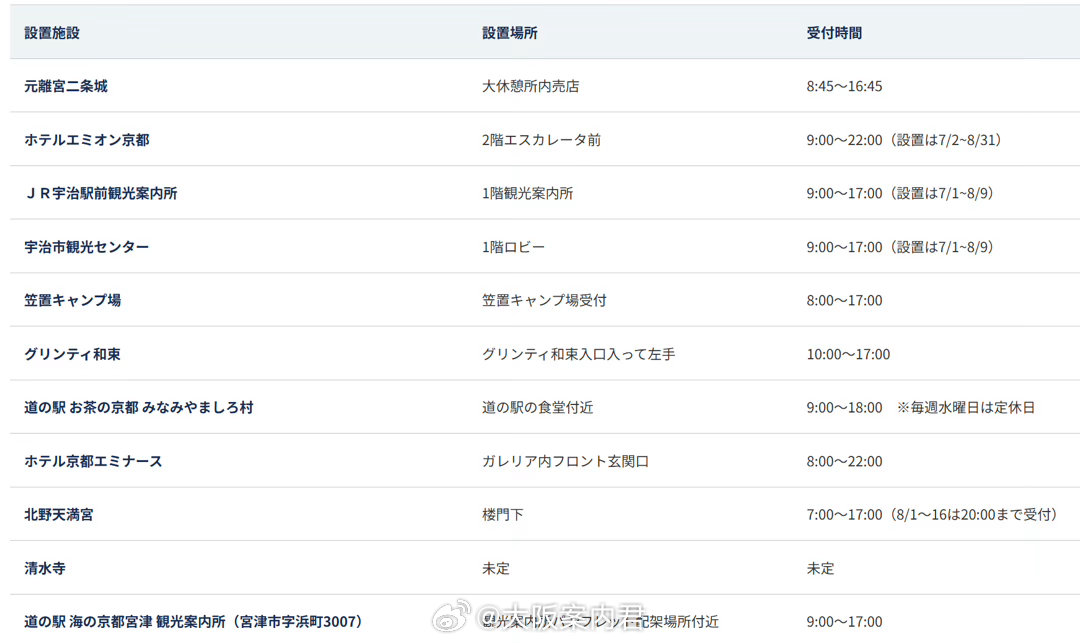The height and width of the screenshot is (643, 1080).
Task: Select the 元離宮二条城 facility name
Action: click(x=65, y=86)
